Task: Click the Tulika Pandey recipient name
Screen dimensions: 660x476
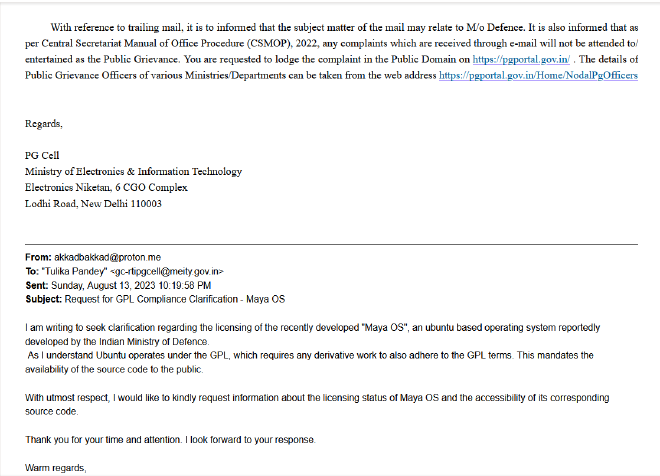Action: 75,271
